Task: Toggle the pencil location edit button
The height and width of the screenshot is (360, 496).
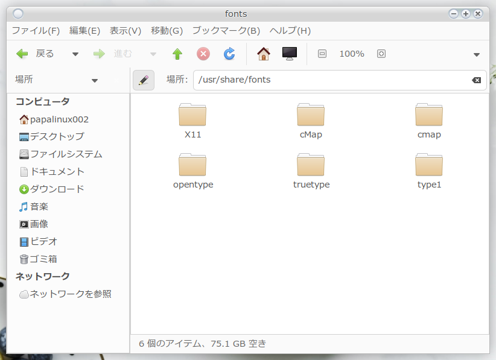Action: coord(144,80)
